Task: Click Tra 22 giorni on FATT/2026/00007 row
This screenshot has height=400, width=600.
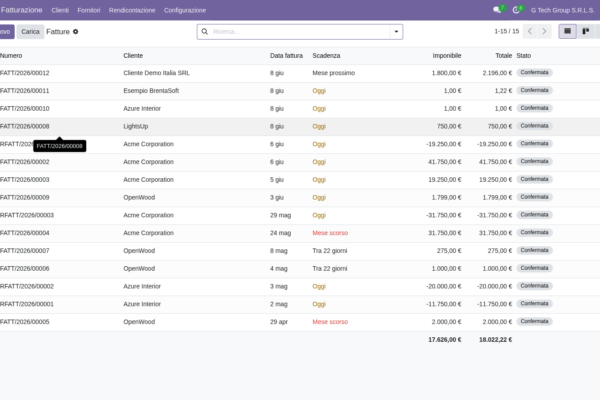Action: [x=330, y=251]
